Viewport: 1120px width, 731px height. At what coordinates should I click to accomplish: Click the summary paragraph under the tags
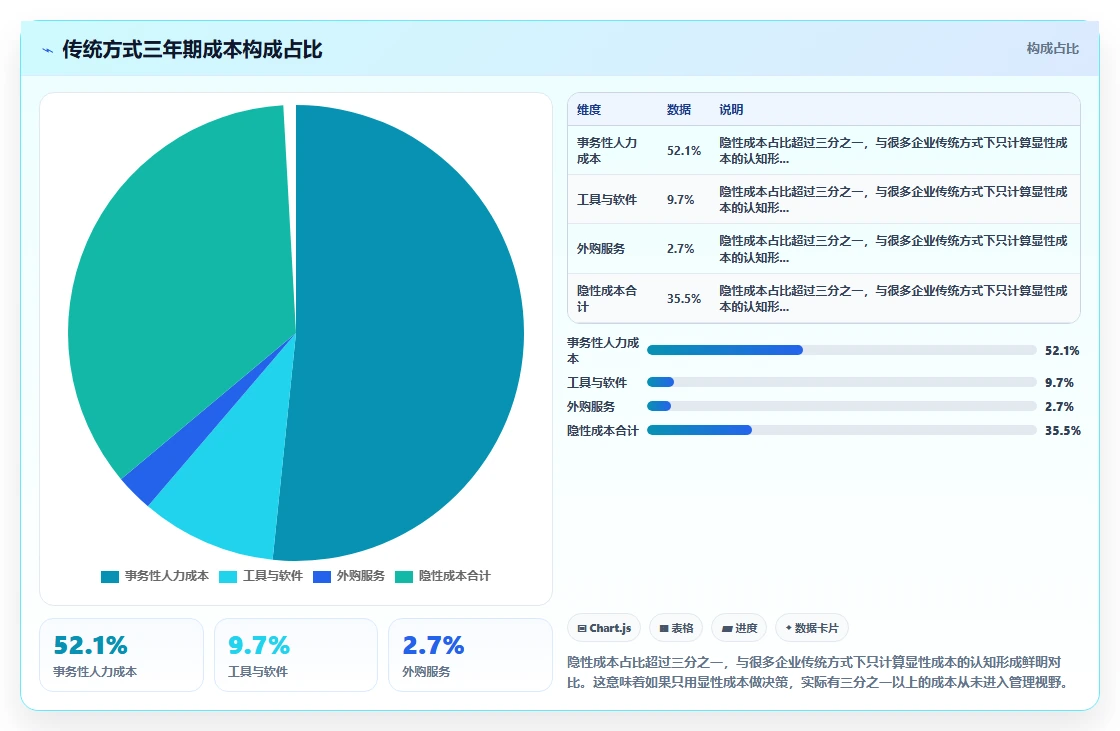point(820,672)
